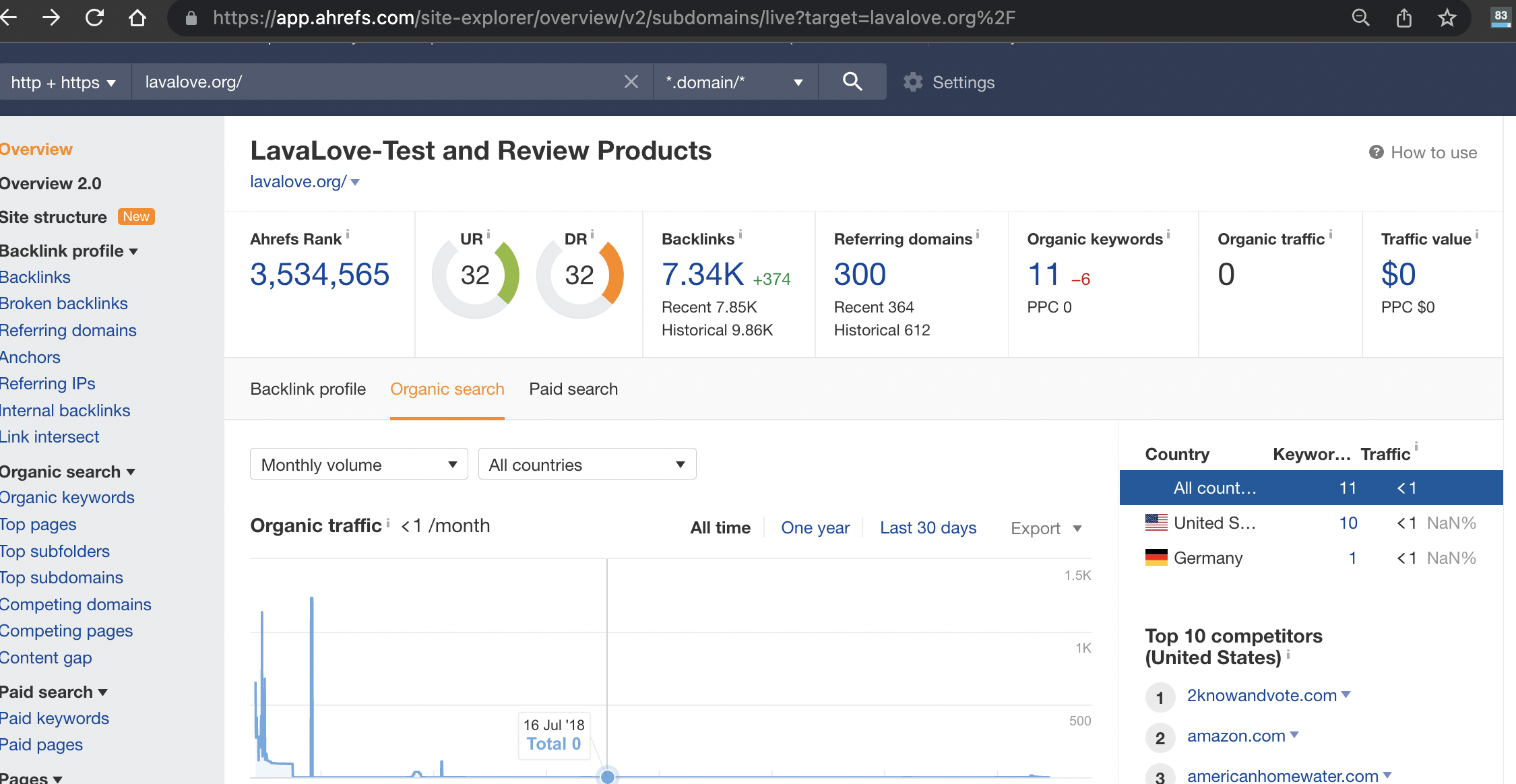
Task: Open the Top pages sidebar link
Action: (x=38, y=524)
